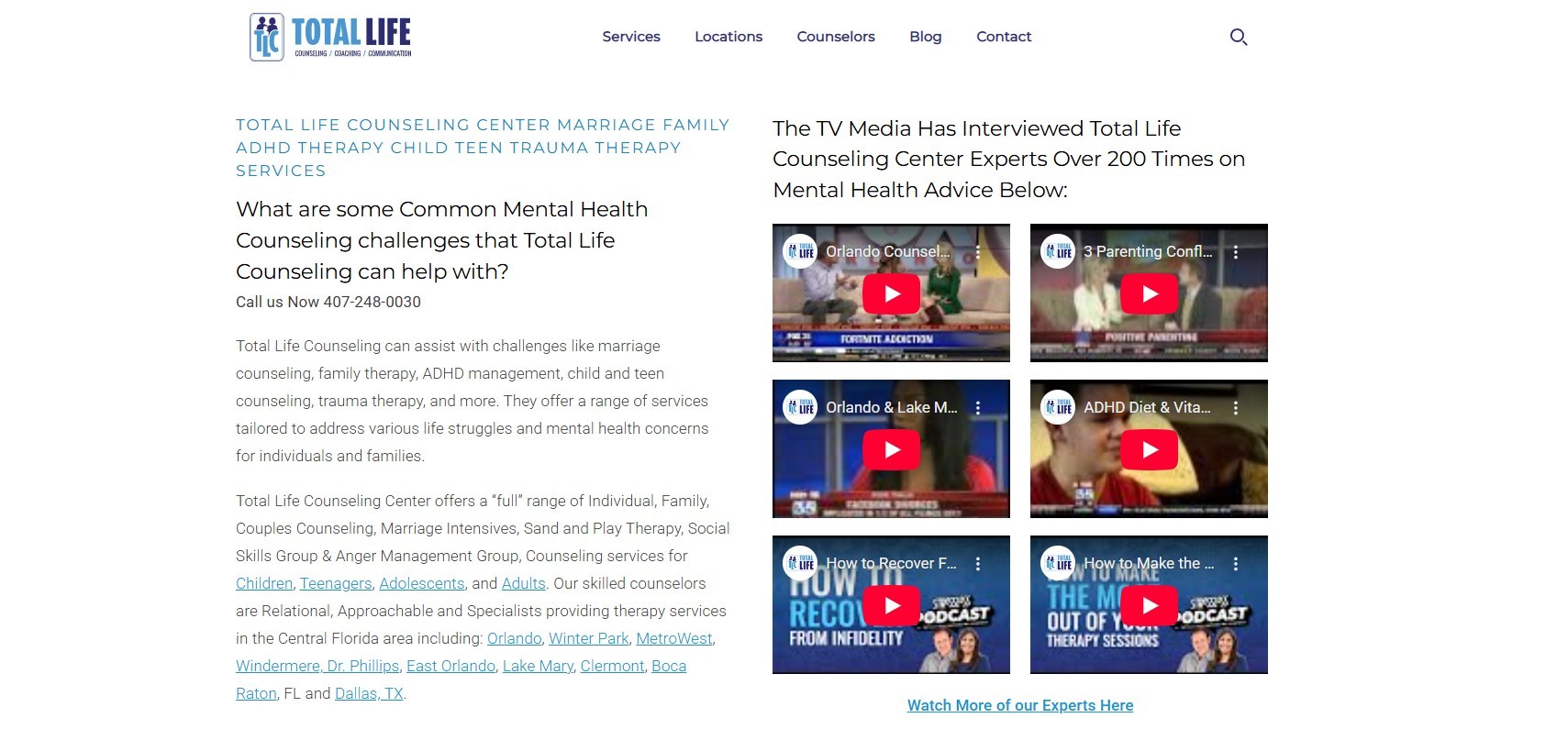Click the Total Life logo
The width and height of the screenshot is (1568, 740).
330,37
